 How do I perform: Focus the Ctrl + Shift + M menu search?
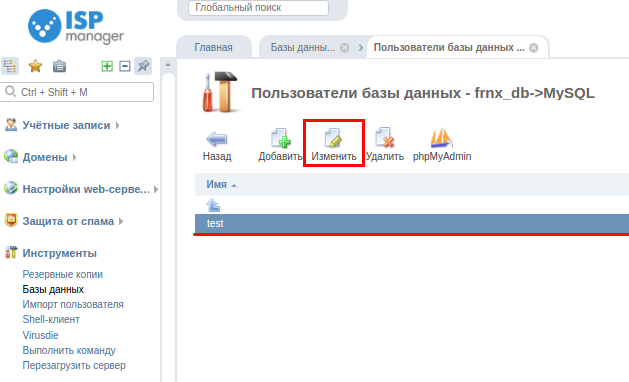pos(77,92)
